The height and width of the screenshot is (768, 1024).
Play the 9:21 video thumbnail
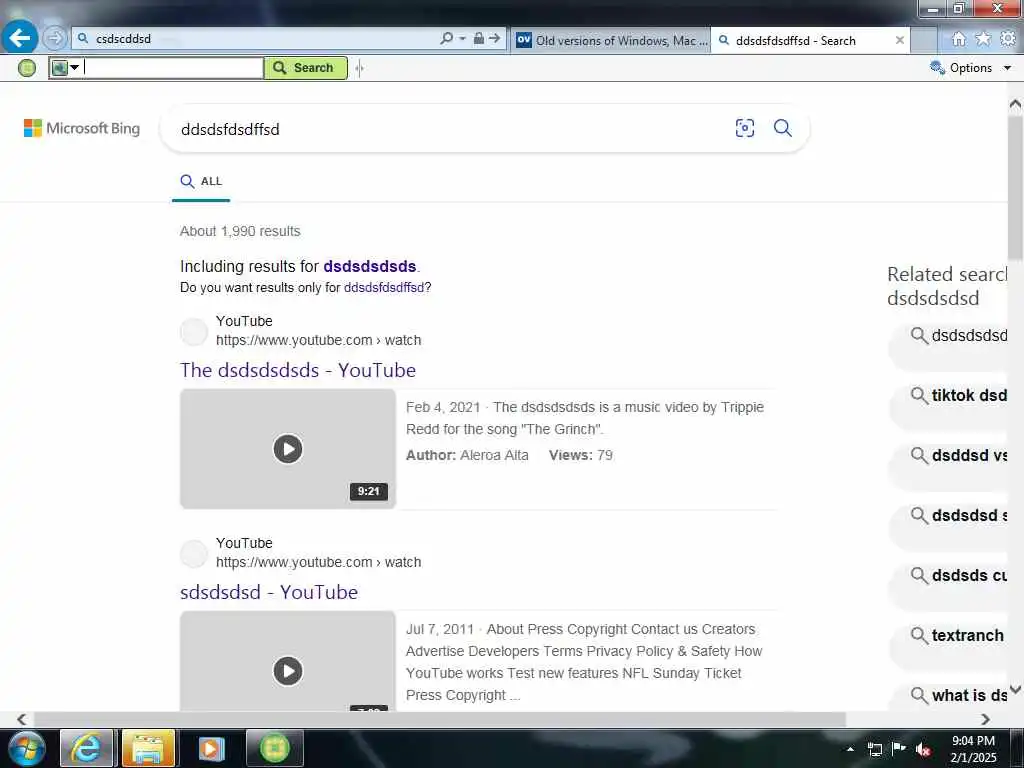[x=288, y=449]
